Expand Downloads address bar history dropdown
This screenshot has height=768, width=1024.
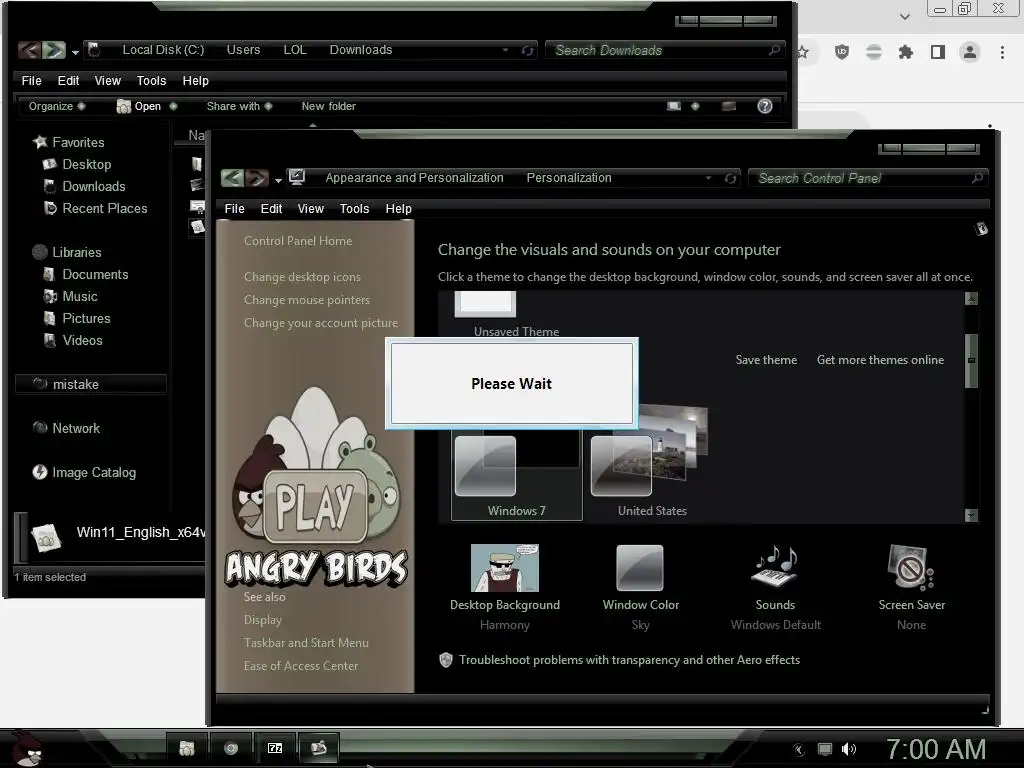coord(505,50)
